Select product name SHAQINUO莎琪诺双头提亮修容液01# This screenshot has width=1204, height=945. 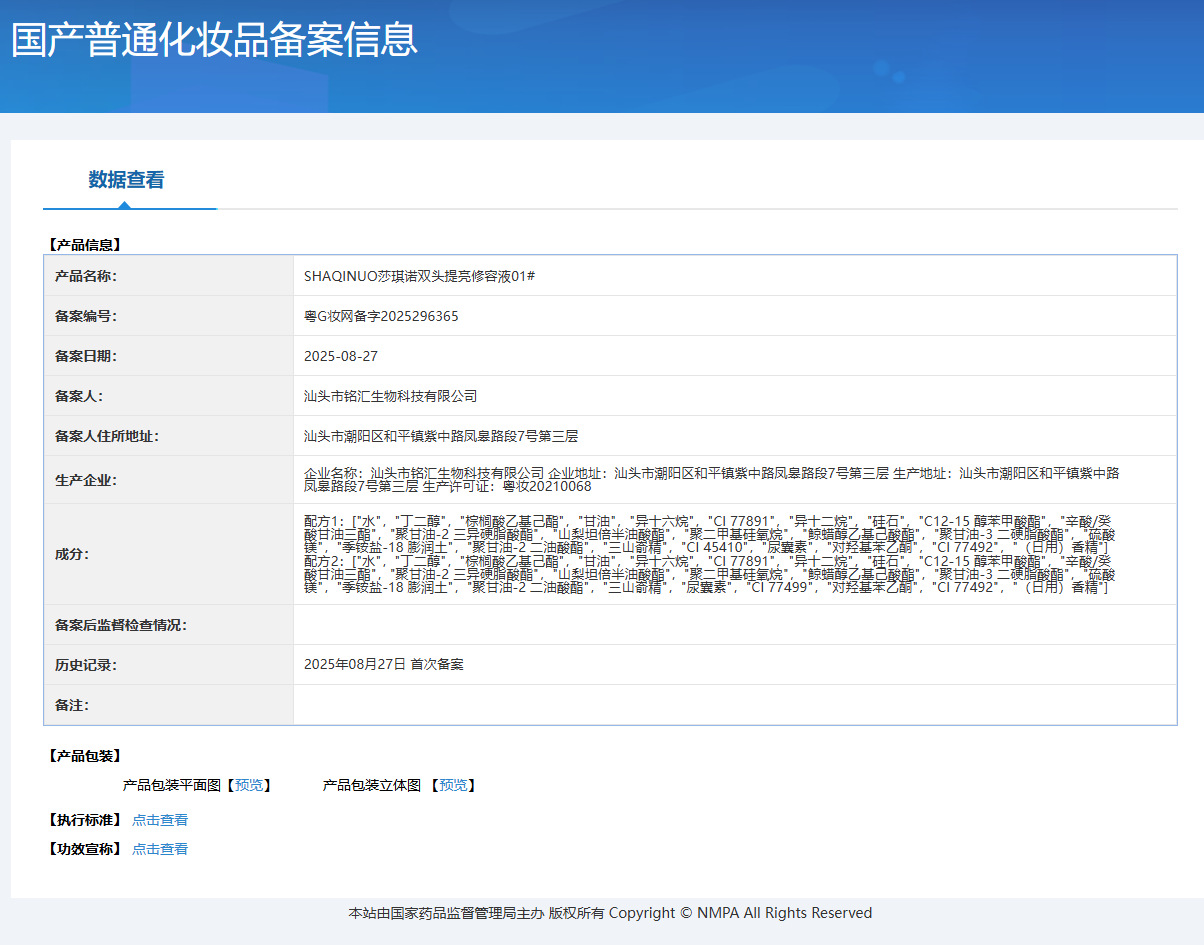click(419, 276)
